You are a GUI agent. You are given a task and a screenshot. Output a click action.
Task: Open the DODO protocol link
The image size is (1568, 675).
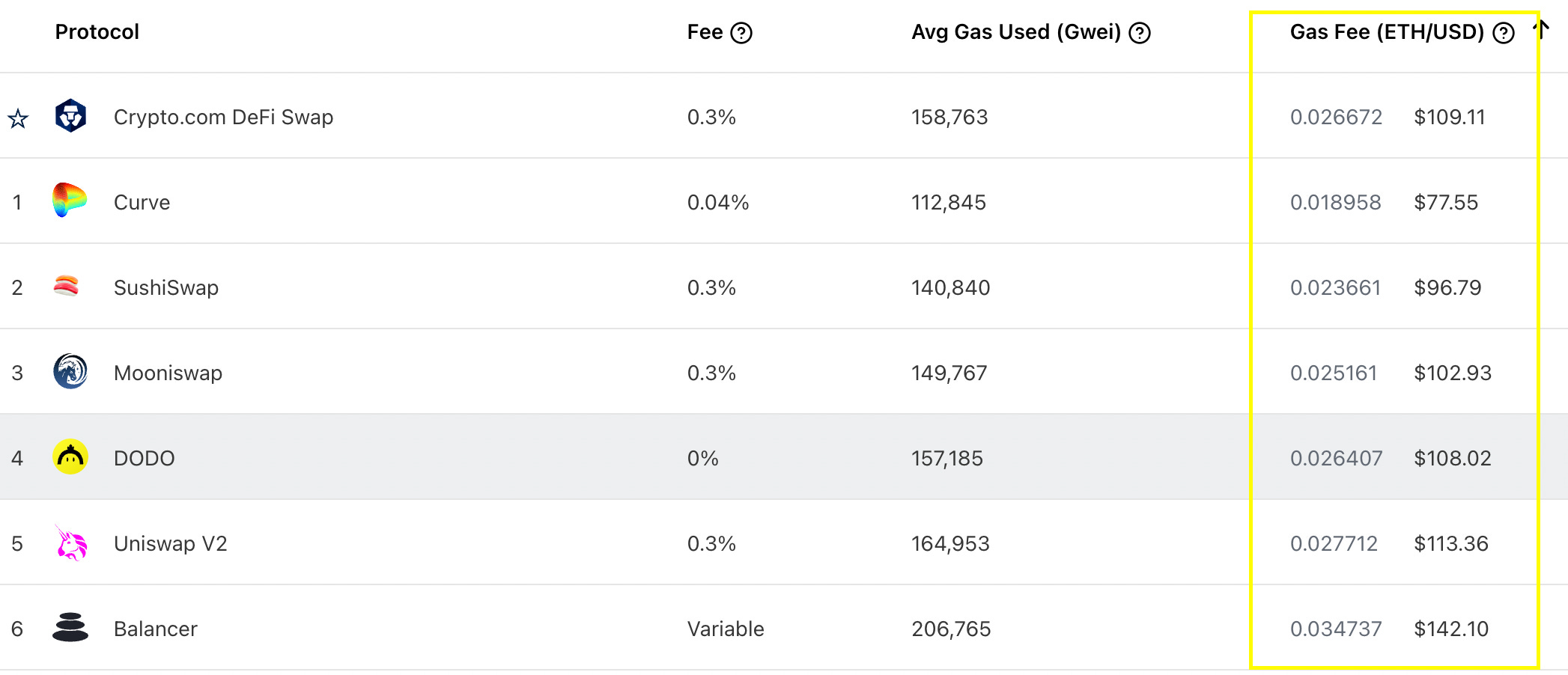[x=144, y=458]
